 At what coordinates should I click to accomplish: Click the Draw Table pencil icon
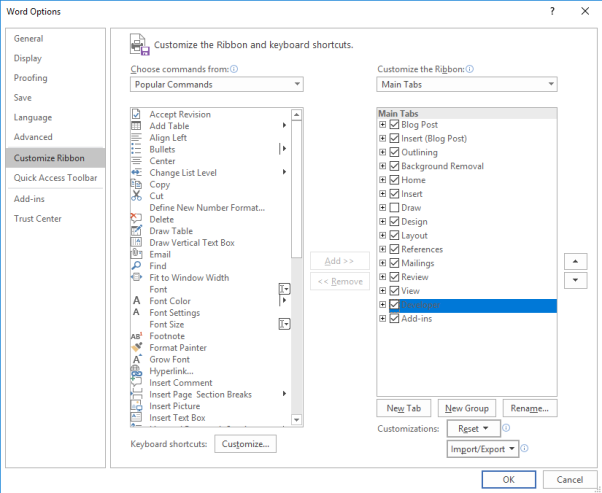(136, 231)
